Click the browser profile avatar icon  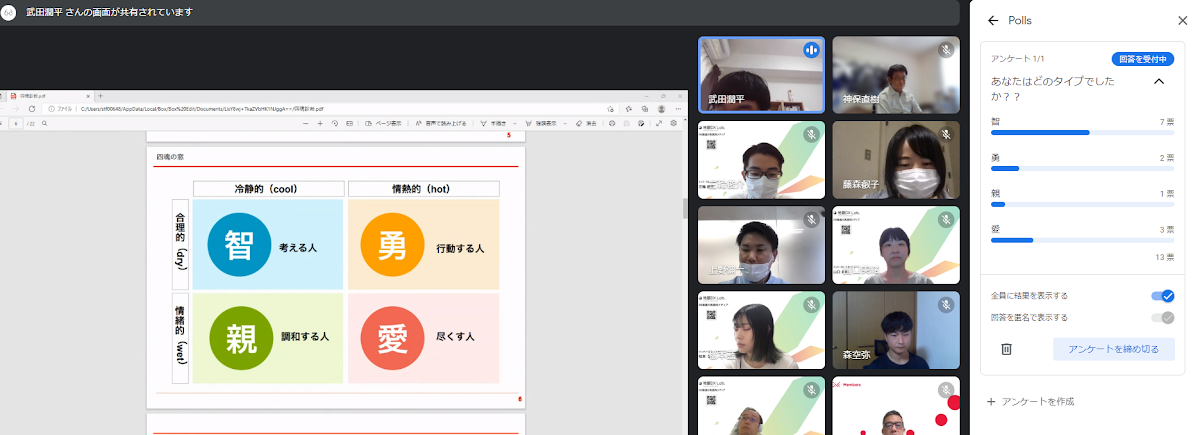point(661,109)
